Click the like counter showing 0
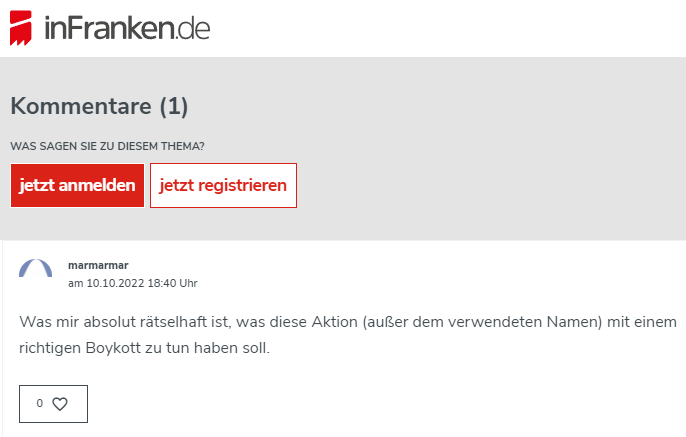The width and height of the screenshot is (686, 437). [40, 404]
